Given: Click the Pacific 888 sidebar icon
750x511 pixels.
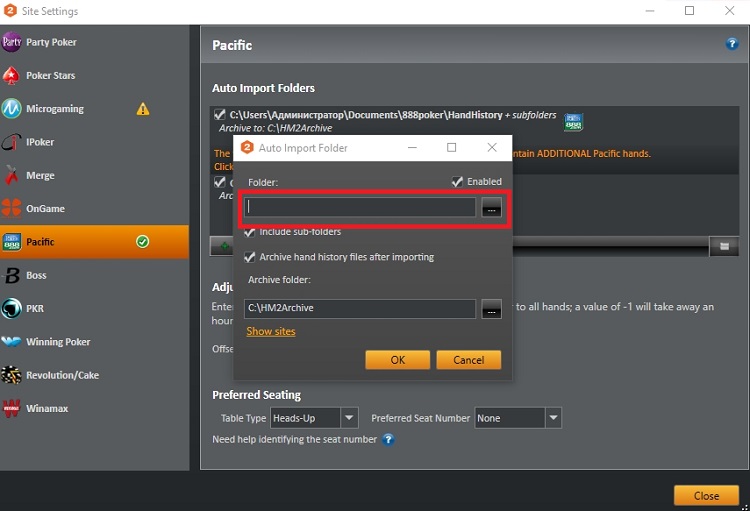Looking at the screenshot, I should [x=11, y=242].
